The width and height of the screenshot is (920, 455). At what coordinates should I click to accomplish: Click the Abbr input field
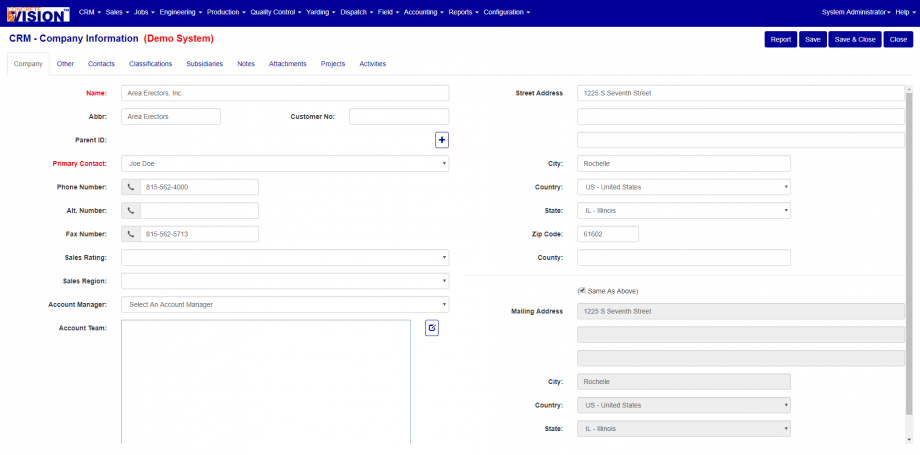[171, 117]
